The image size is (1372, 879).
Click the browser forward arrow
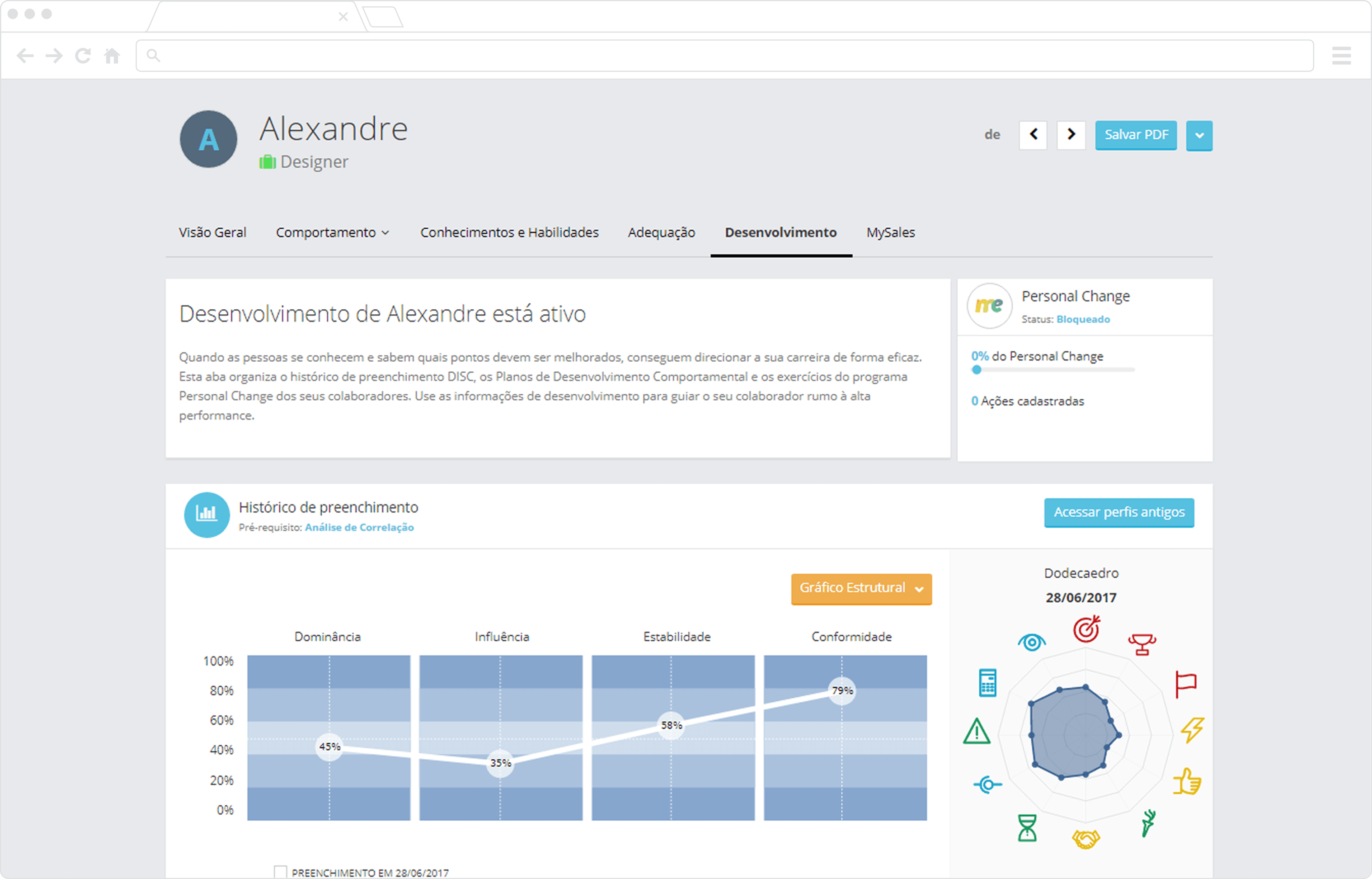tap(54, 55)
